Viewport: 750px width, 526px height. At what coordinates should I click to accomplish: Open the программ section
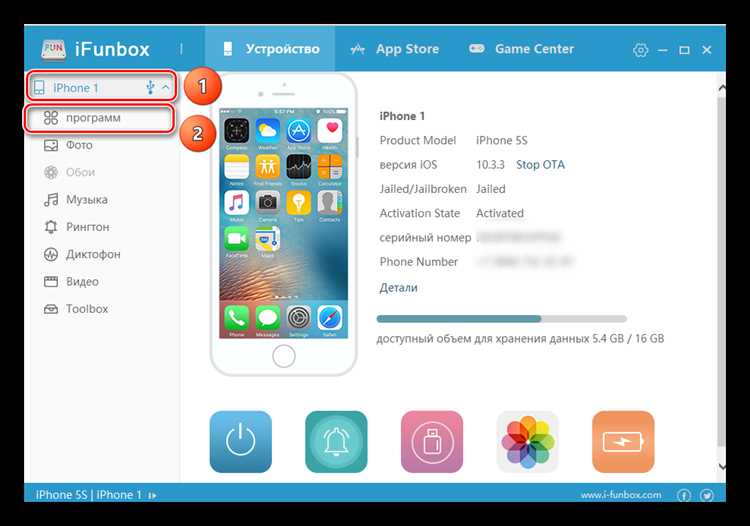pos(99,118)
